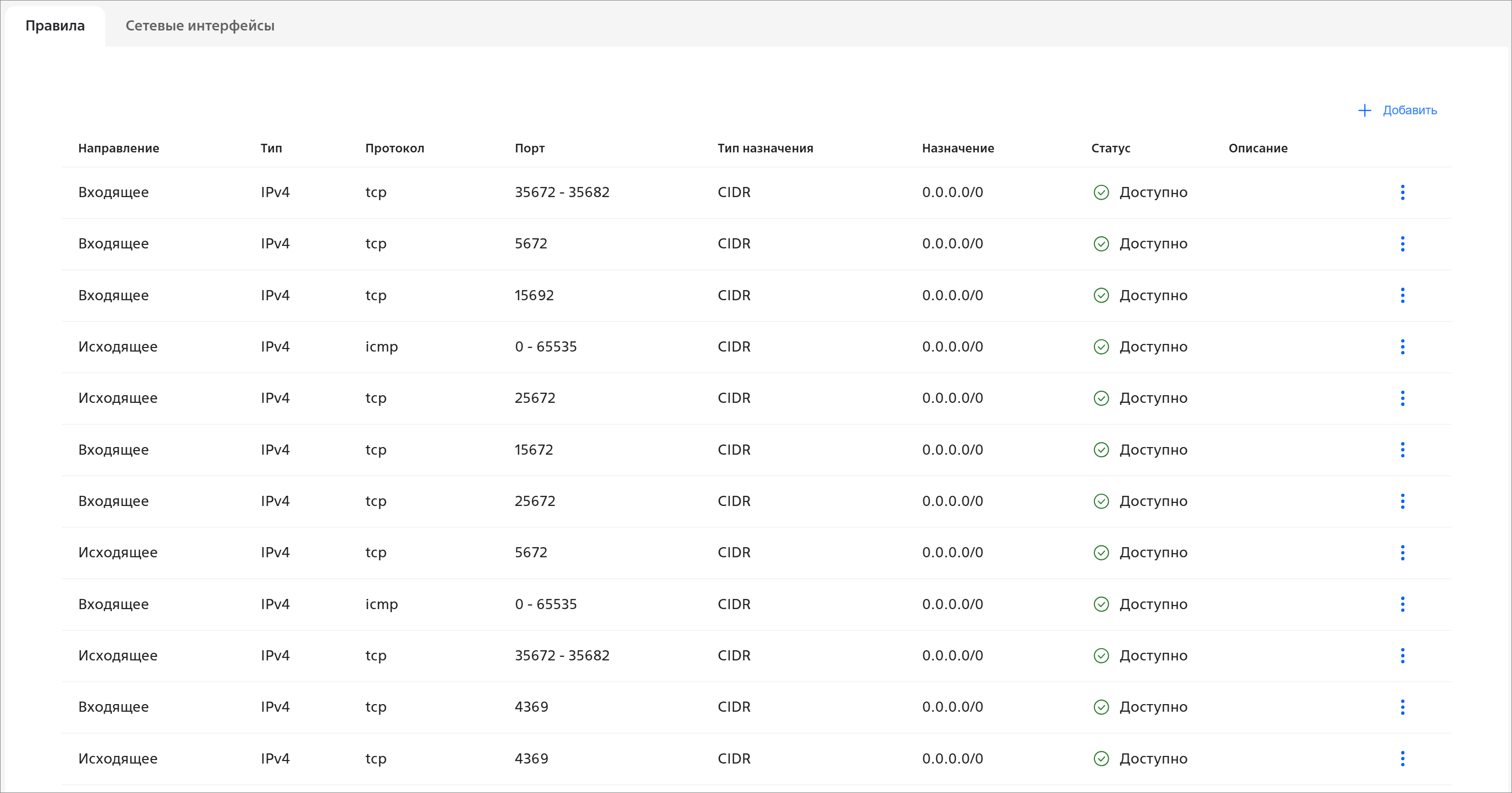Switch to Сетевые интерфейсы tab
Screen dimensions: 1512x793
200,26
